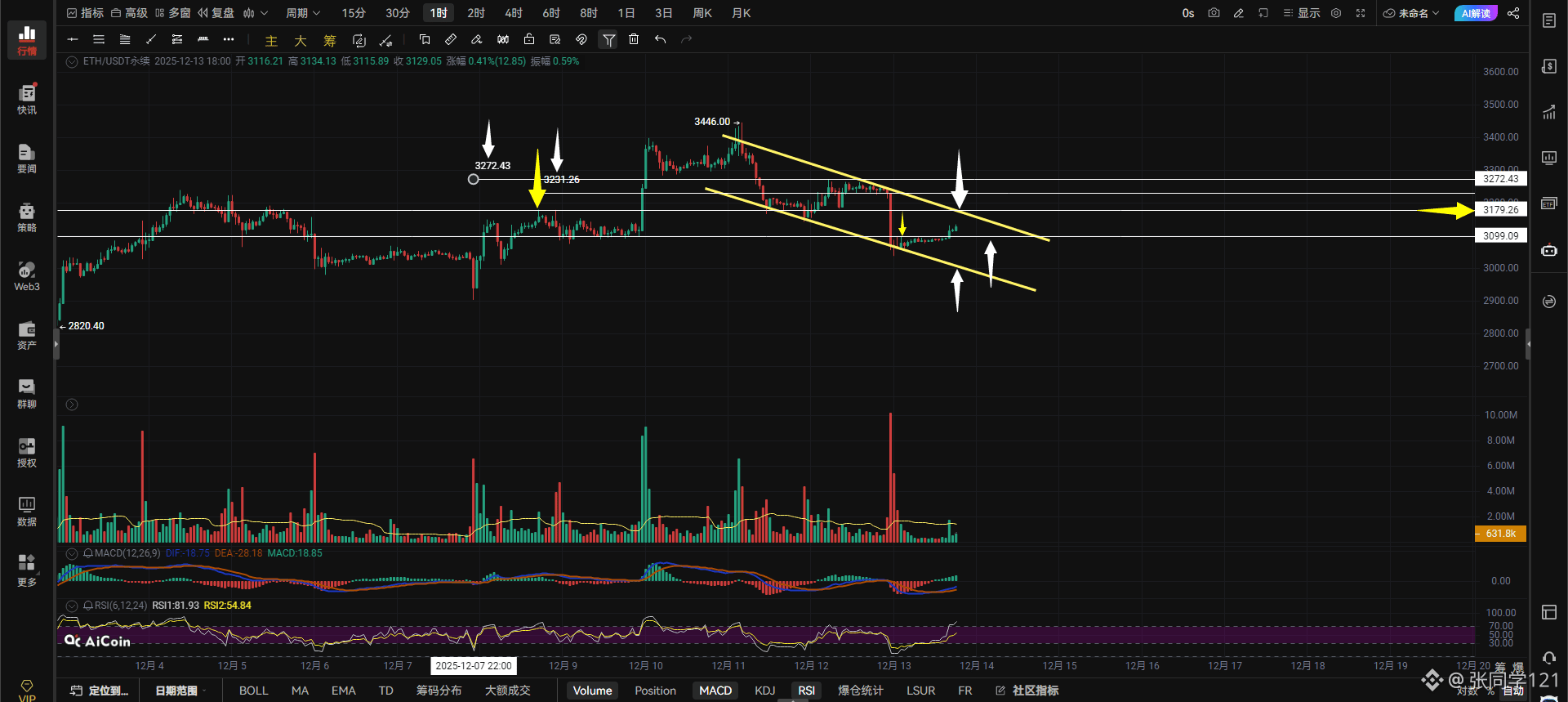Click the delete drawings trash icon
Image resolution: width=1568 pixels, height=702 pixels.
click(634, 39)
